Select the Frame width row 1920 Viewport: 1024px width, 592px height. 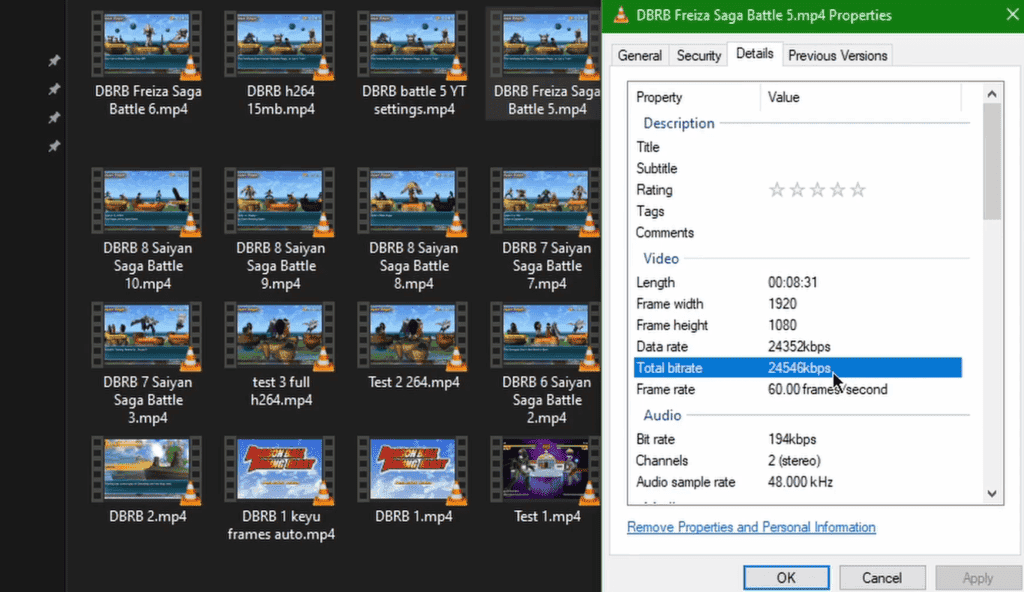pyautogui.click(x=797, y=304)
